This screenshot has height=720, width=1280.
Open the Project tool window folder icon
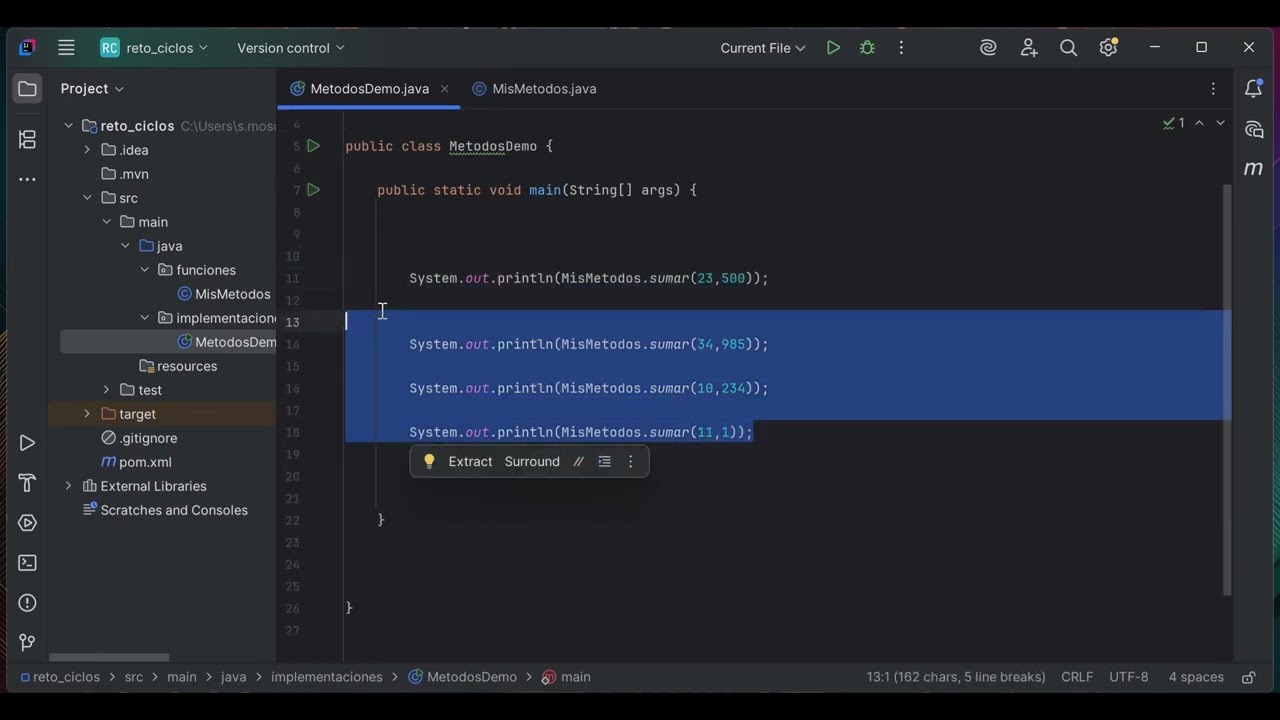pyautogui.click(x=28, y=89)
